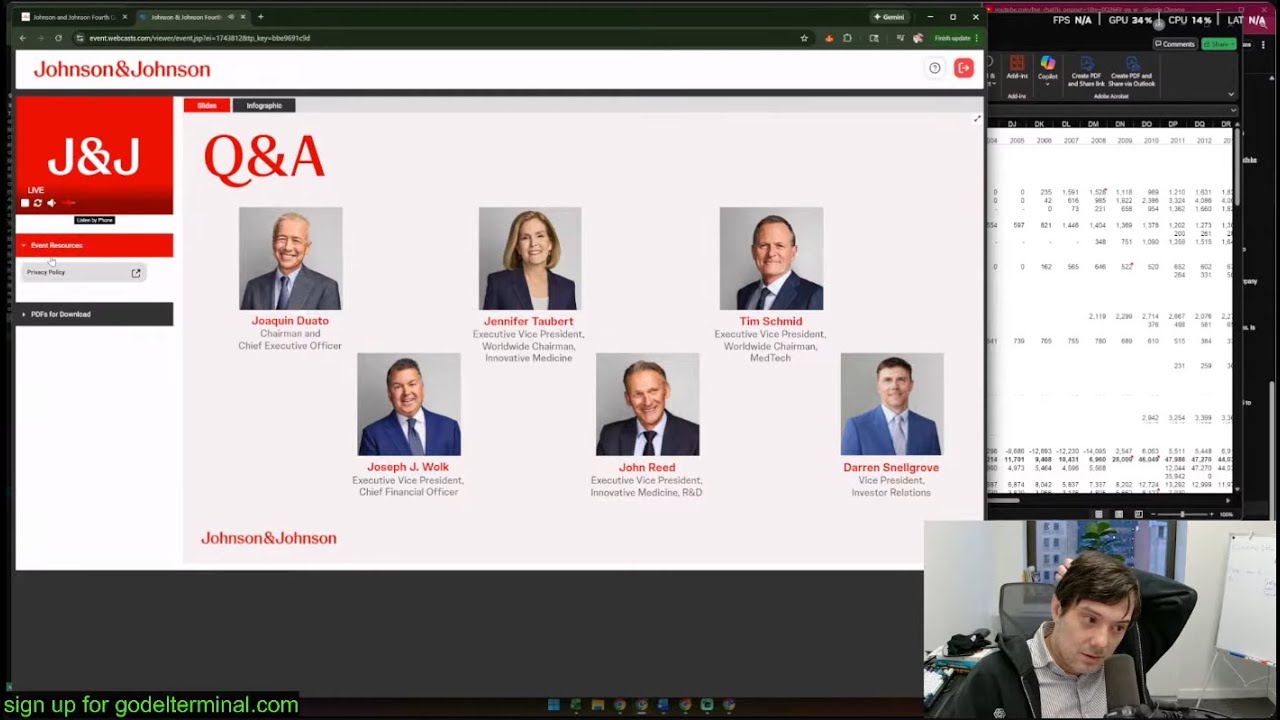The height and width of the screenshot is (720, 1280).
Task: Expand slide to full screen
Action: pyautogui.click(x=977, y=120)
